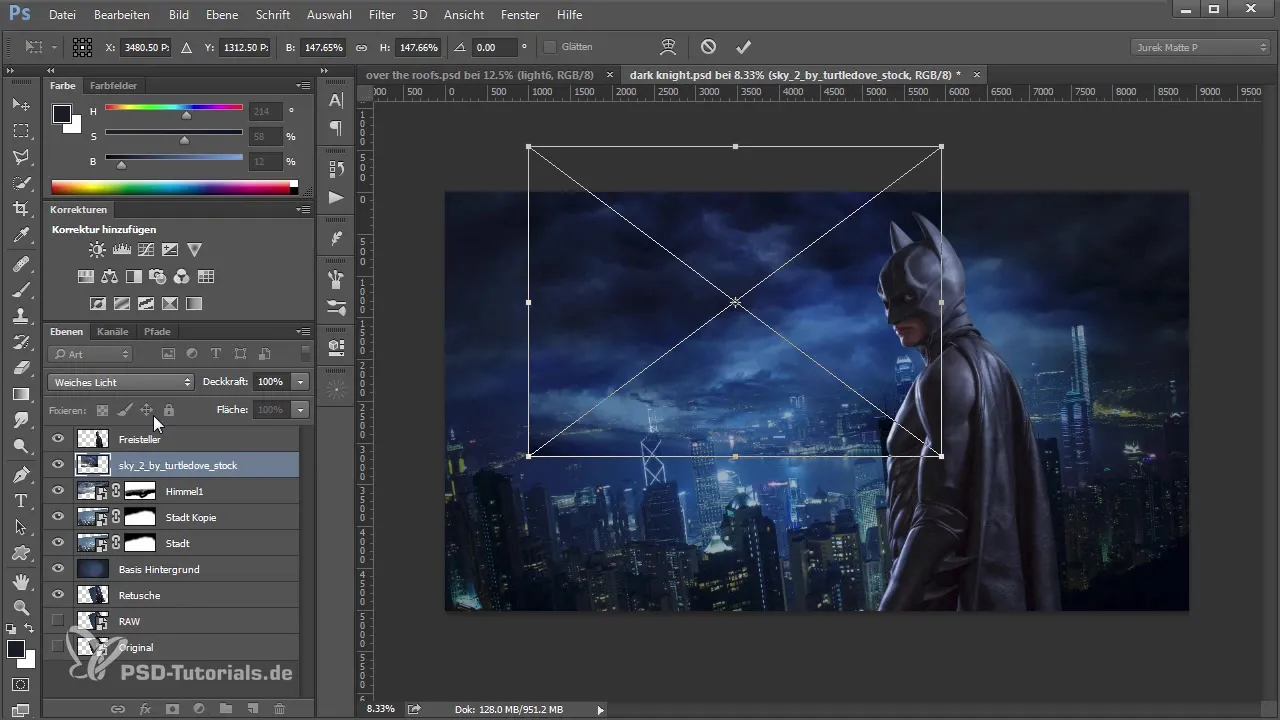Hide the Stadt Kopie layer
Image resolution: width=1280 pixels, height=720 pixels.
point(58,517)
